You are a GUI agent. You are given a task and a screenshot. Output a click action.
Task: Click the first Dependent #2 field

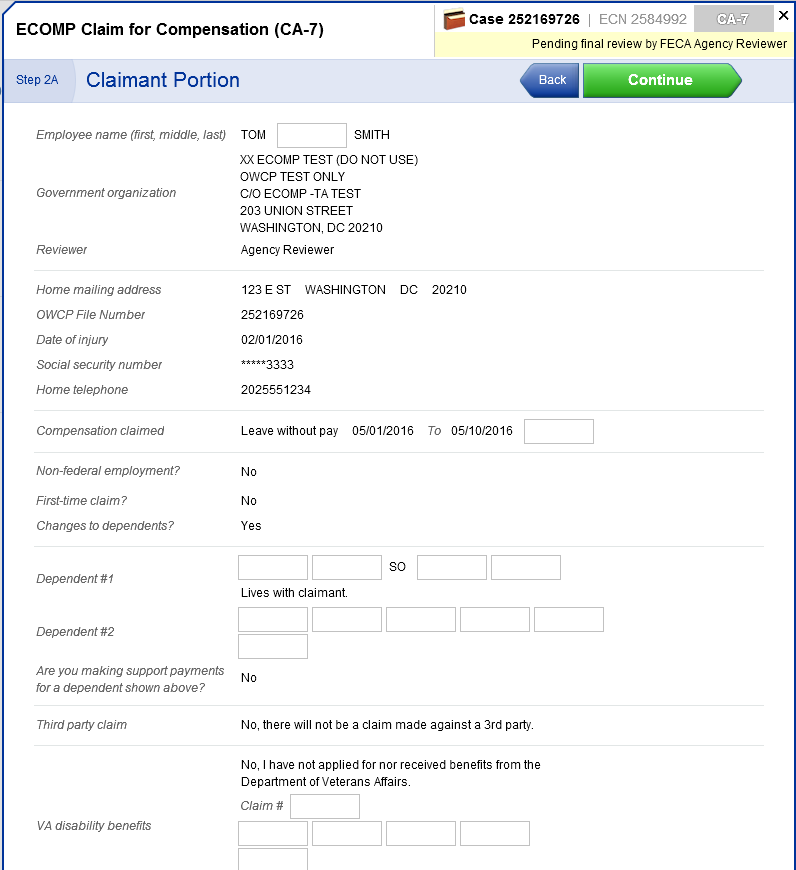(273, 619)
